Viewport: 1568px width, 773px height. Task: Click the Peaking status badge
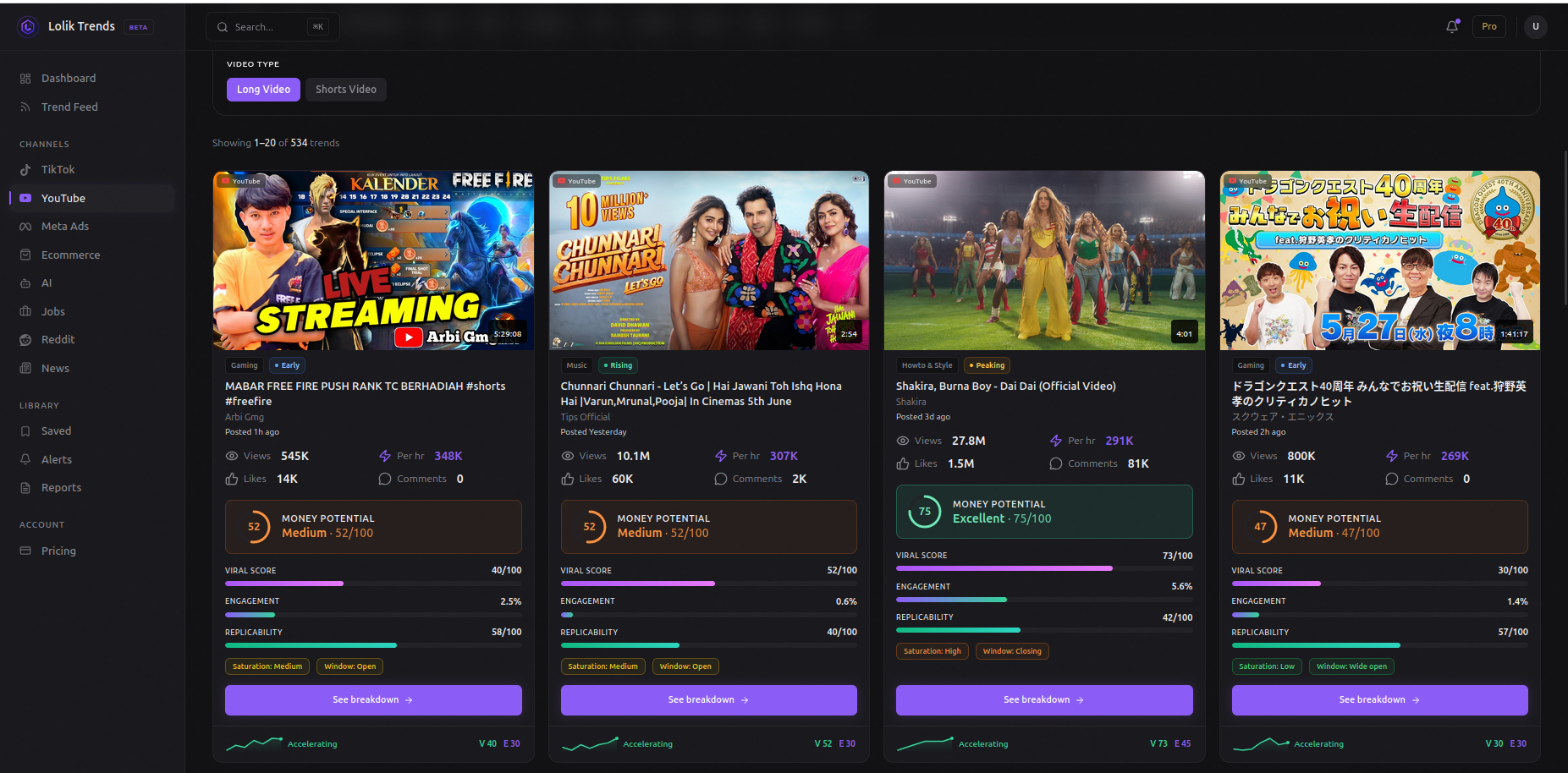(988, 365)
